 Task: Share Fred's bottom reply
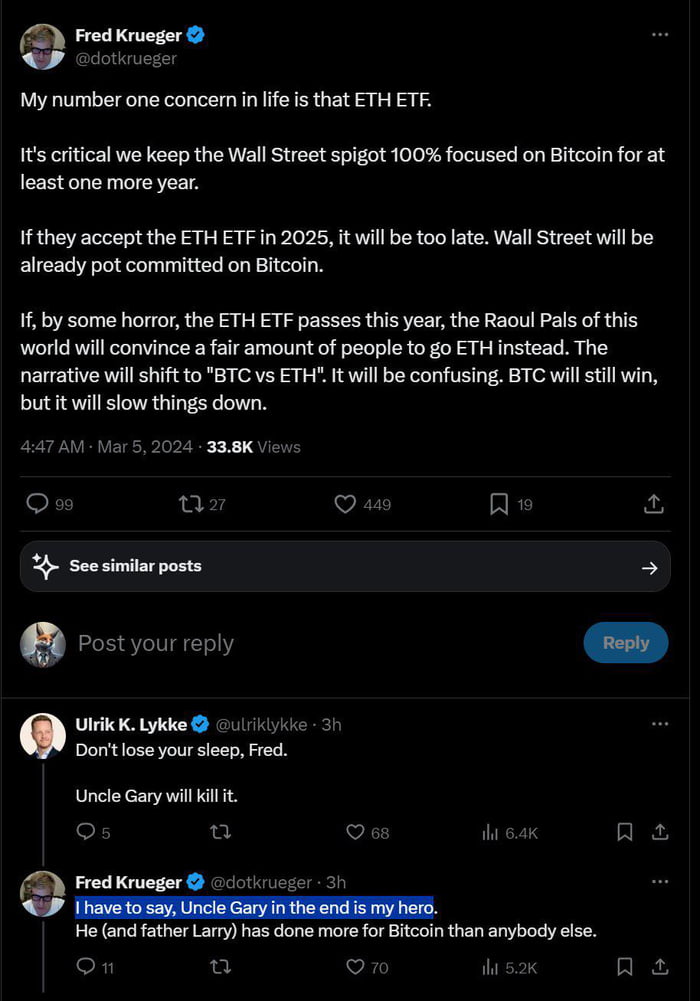tap(658, 967)
